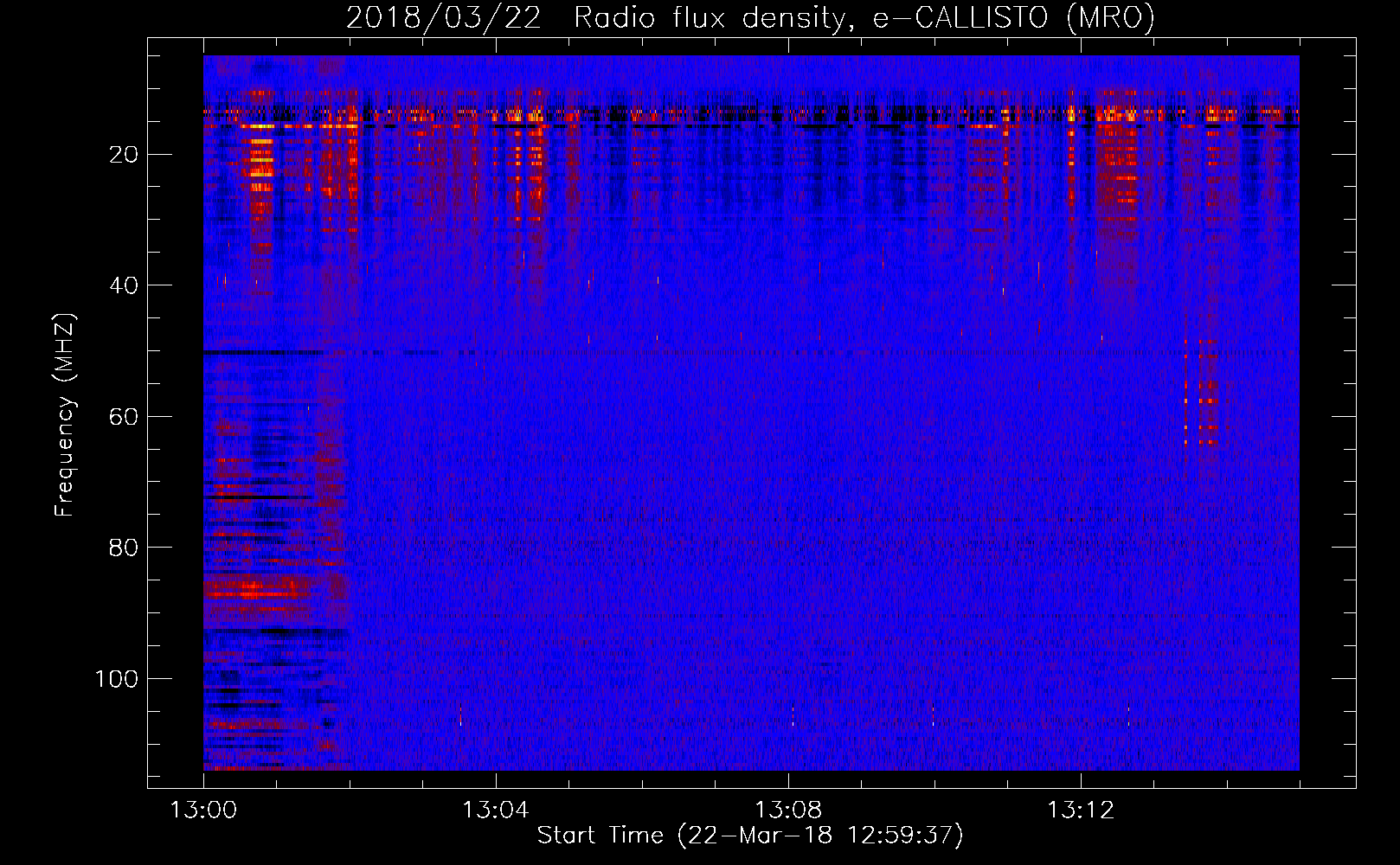Click the 40 frequency tick label
Viewport: 1400px width, 865px height.
tap(124, 285)
